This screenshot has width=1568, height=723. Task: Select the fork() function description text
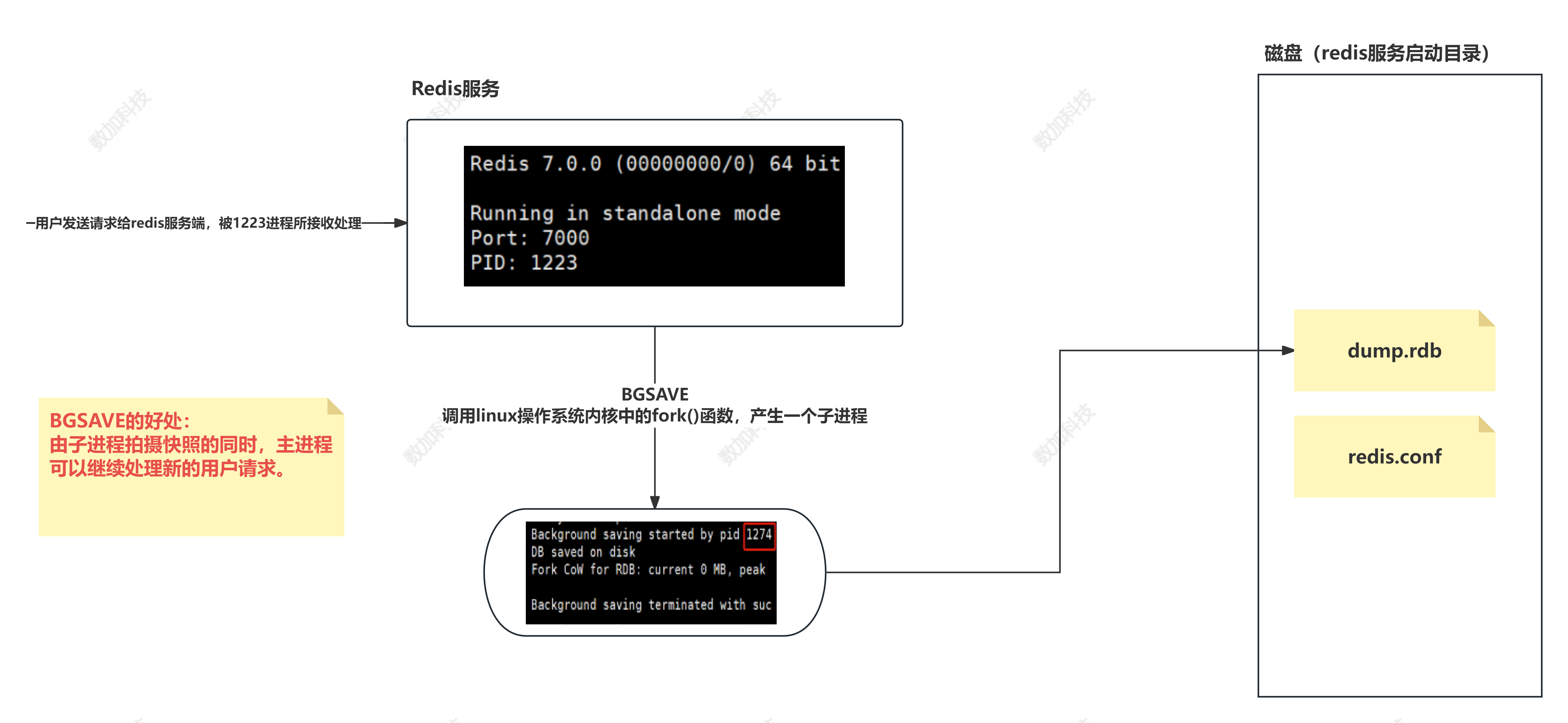654,416
